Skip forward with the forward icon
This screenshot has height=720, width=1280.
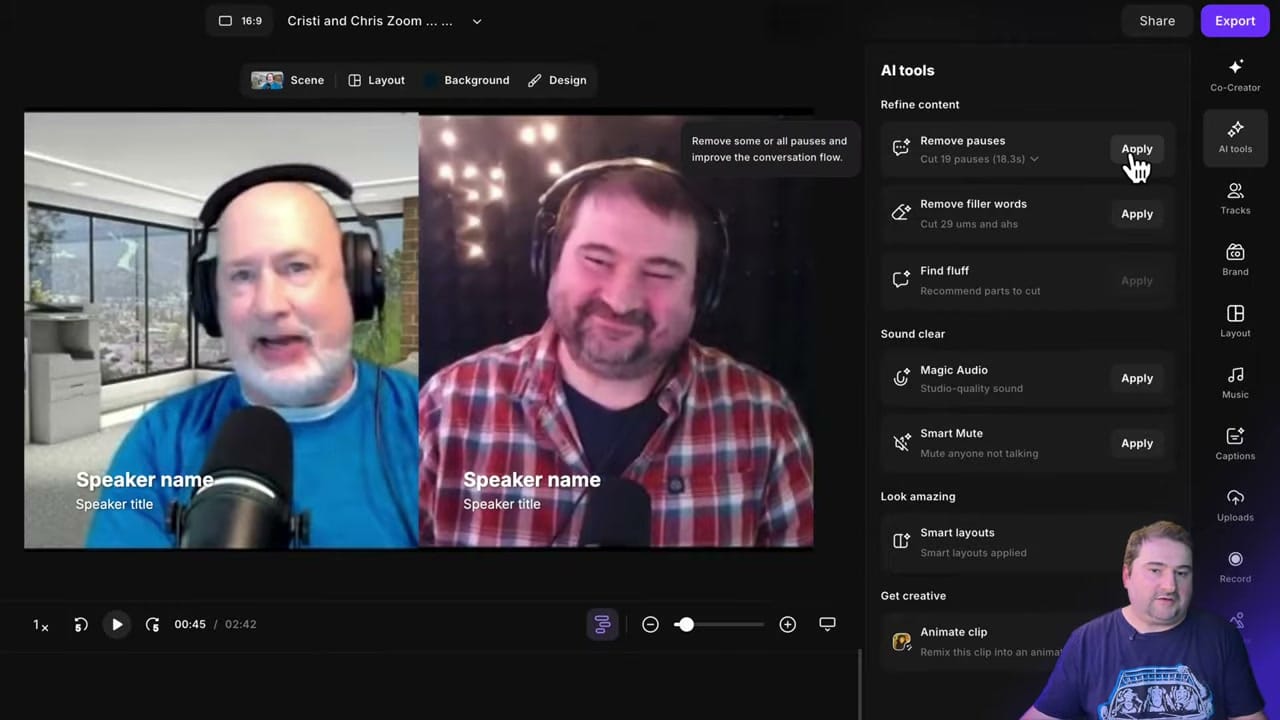152,624
